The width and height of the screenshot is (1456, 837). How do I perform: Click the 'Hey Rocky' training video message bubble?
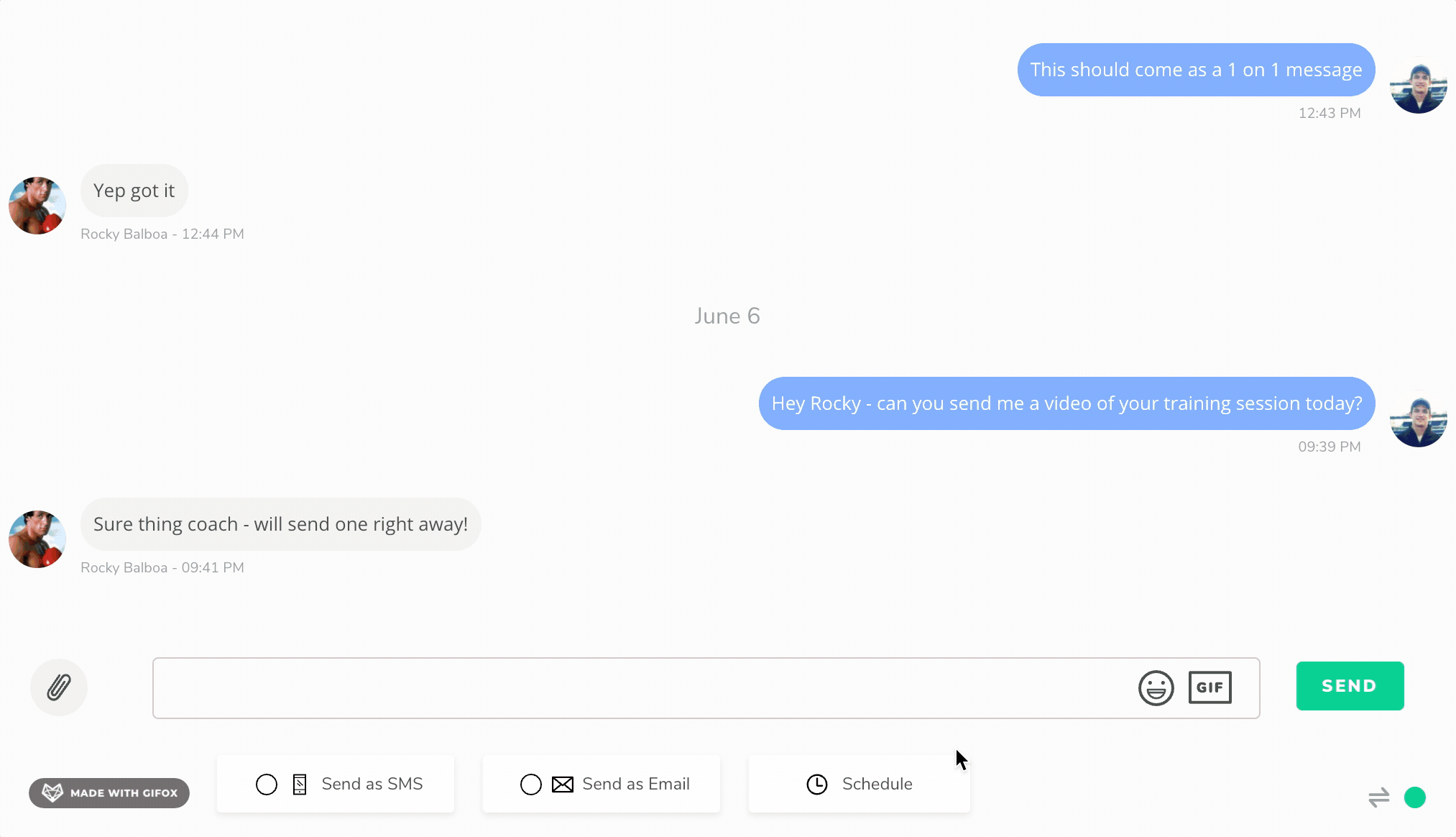point(1066,403)
